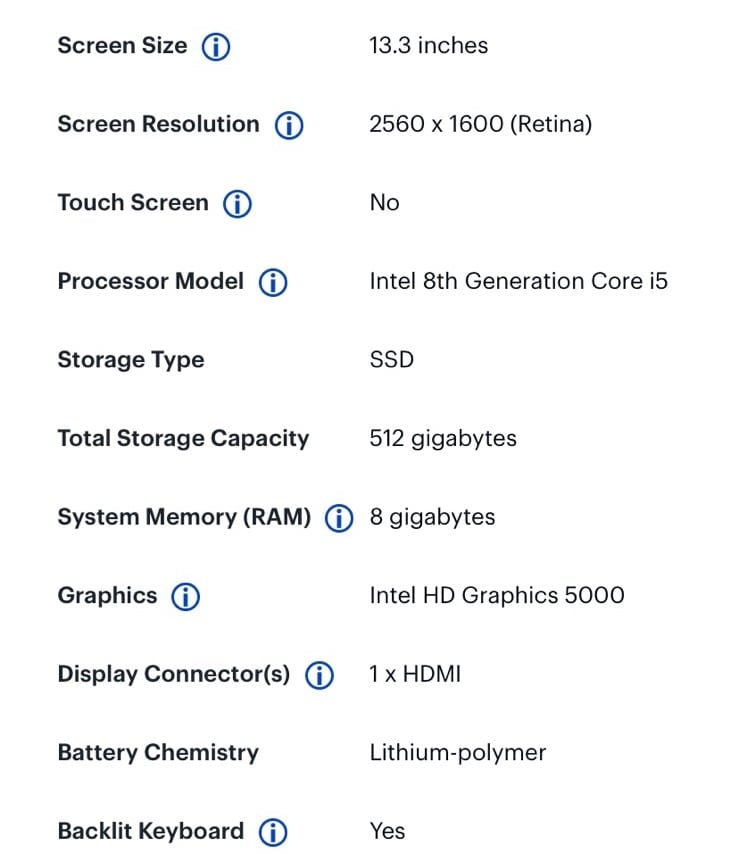
Task: Select the SSD value text
Action: (392, 359)
